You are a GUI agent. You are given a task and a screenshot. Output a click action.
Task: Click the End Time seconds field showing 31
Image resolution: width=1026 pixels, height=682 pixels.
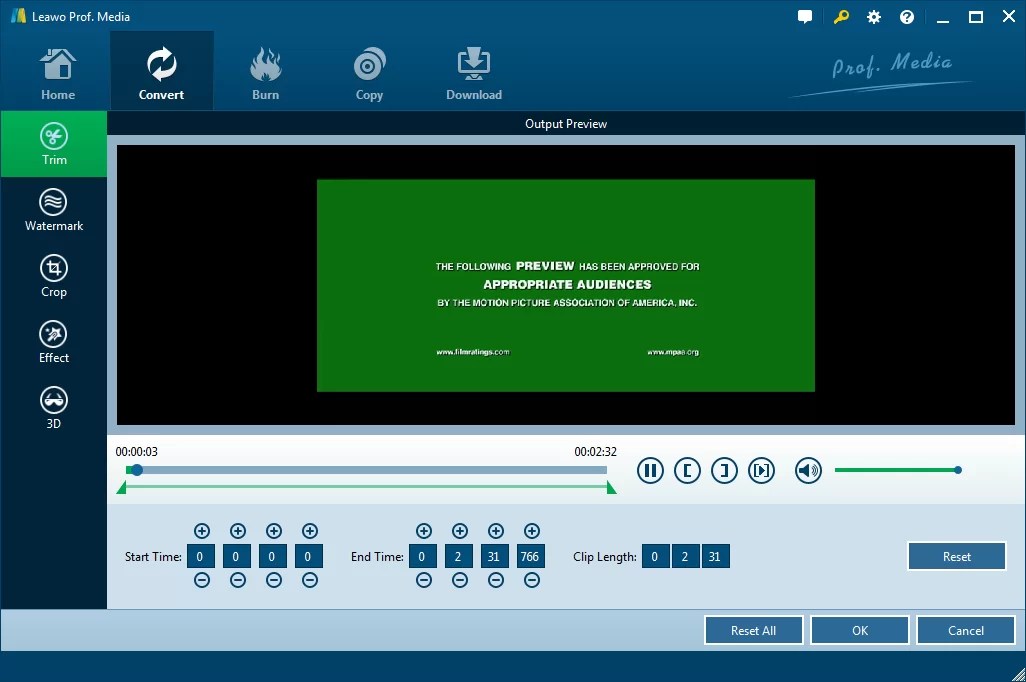[x=495, y=556]
